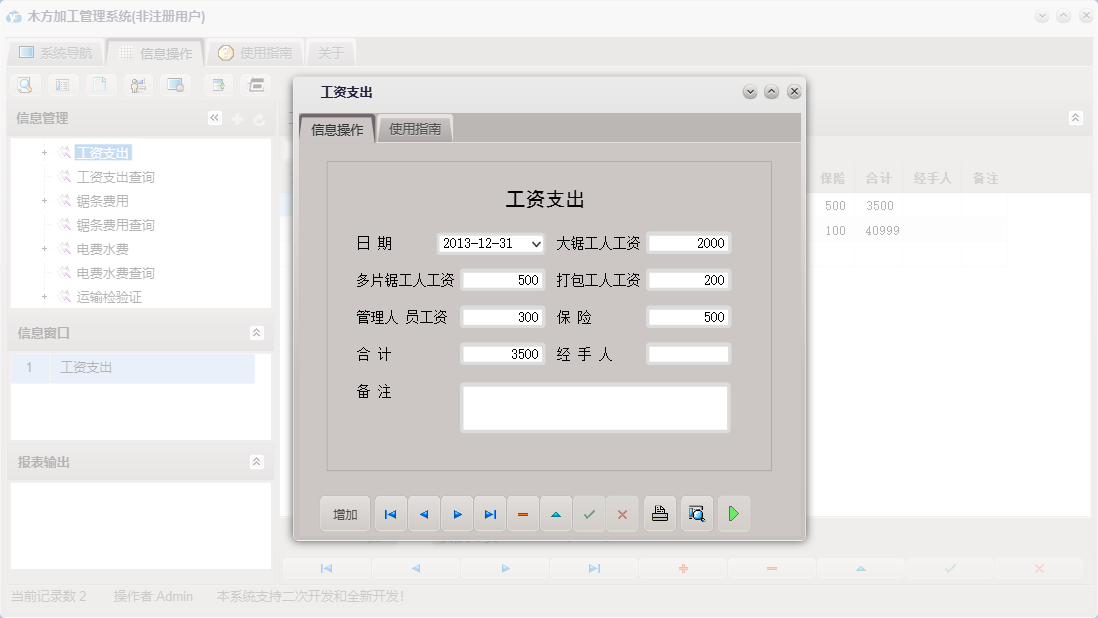Select the magnifier search icon on the toolbar
The image size is (1098, 618).
coord(22,85)
